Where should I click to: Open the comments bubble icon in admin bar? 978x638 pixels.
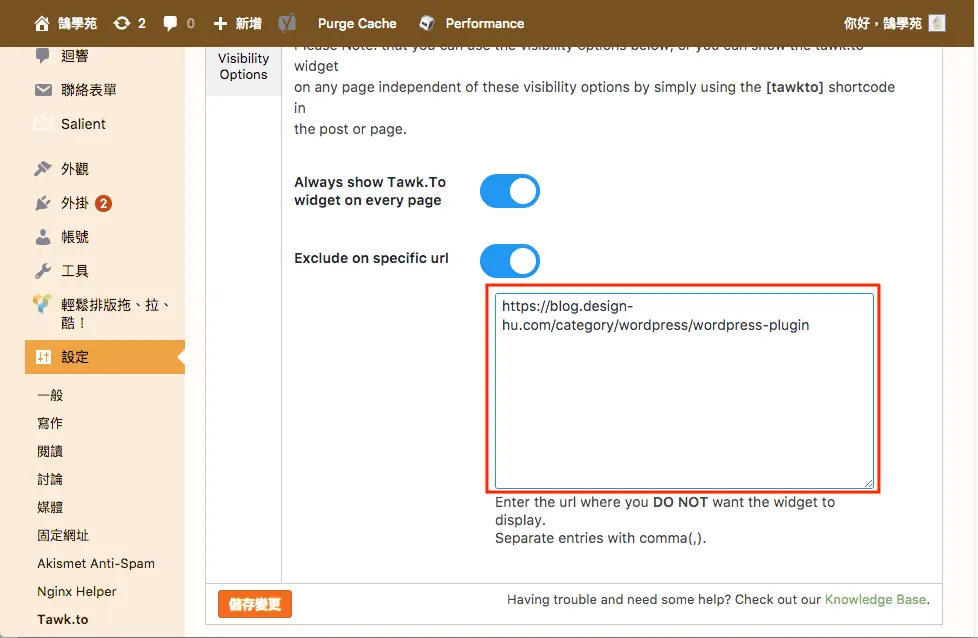(x=170, y=24)
